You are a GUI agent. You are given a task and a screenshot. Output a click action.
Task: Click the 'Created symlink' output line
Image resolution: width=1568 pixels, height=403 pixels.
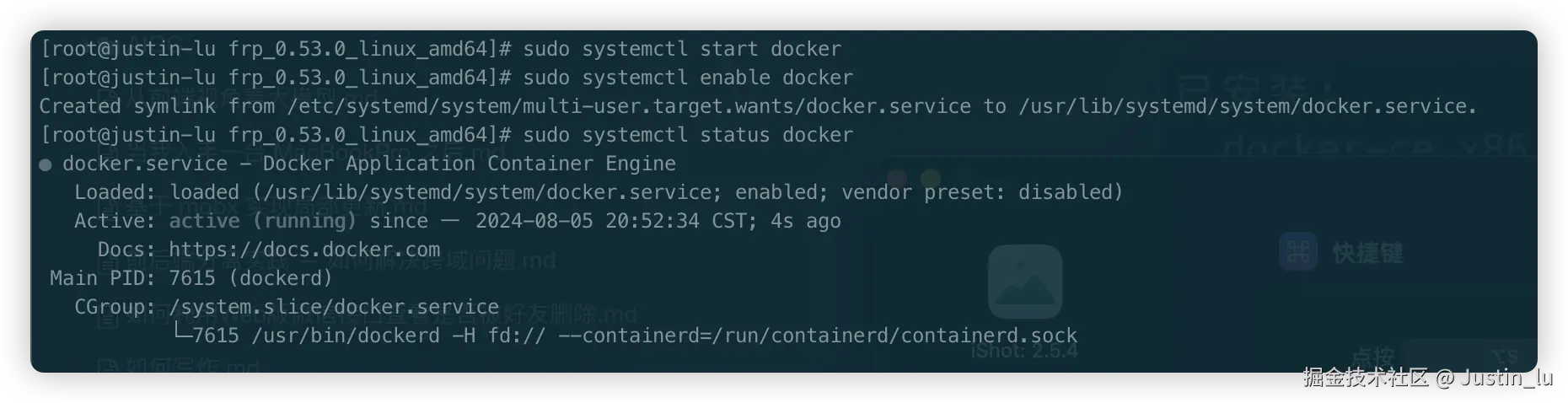tap(757, 106)
